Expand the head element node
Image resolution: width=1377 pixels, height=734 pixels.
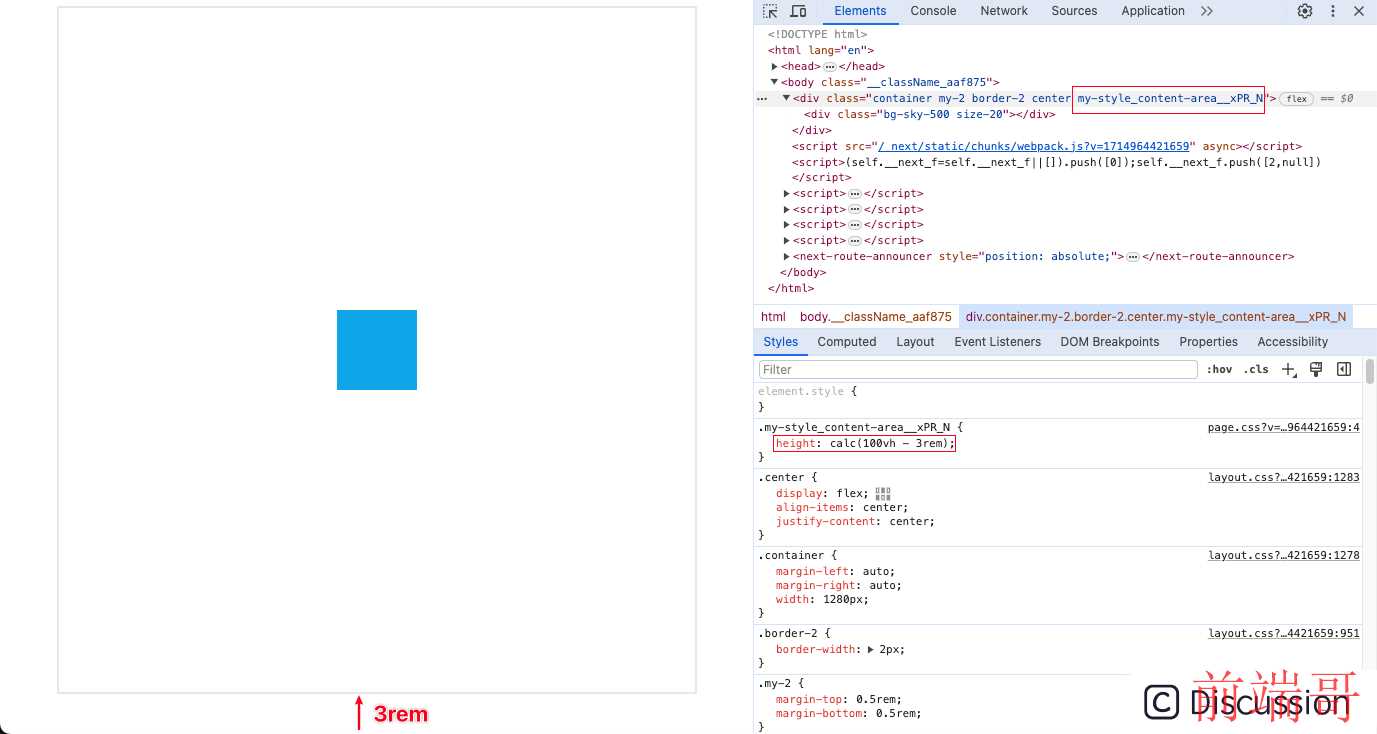tap(774, 67)
